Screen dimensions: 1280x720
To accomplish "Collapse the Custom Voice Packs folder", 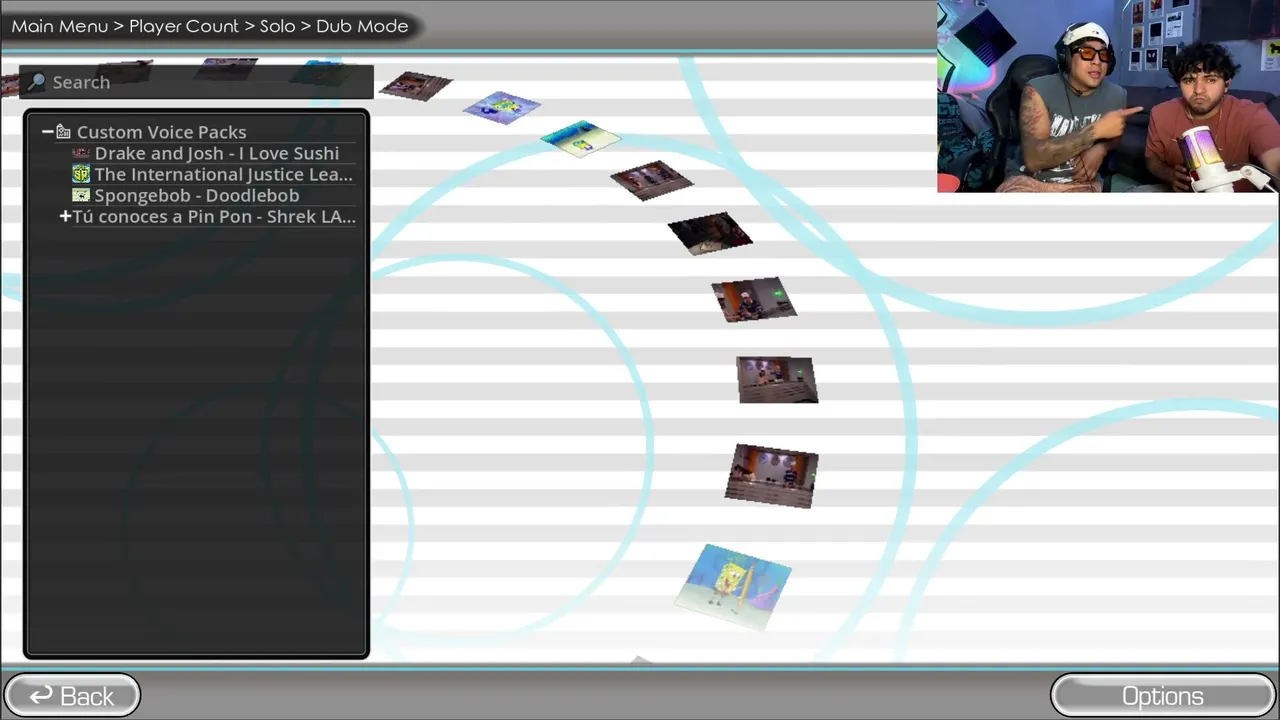I will point(47,132).
